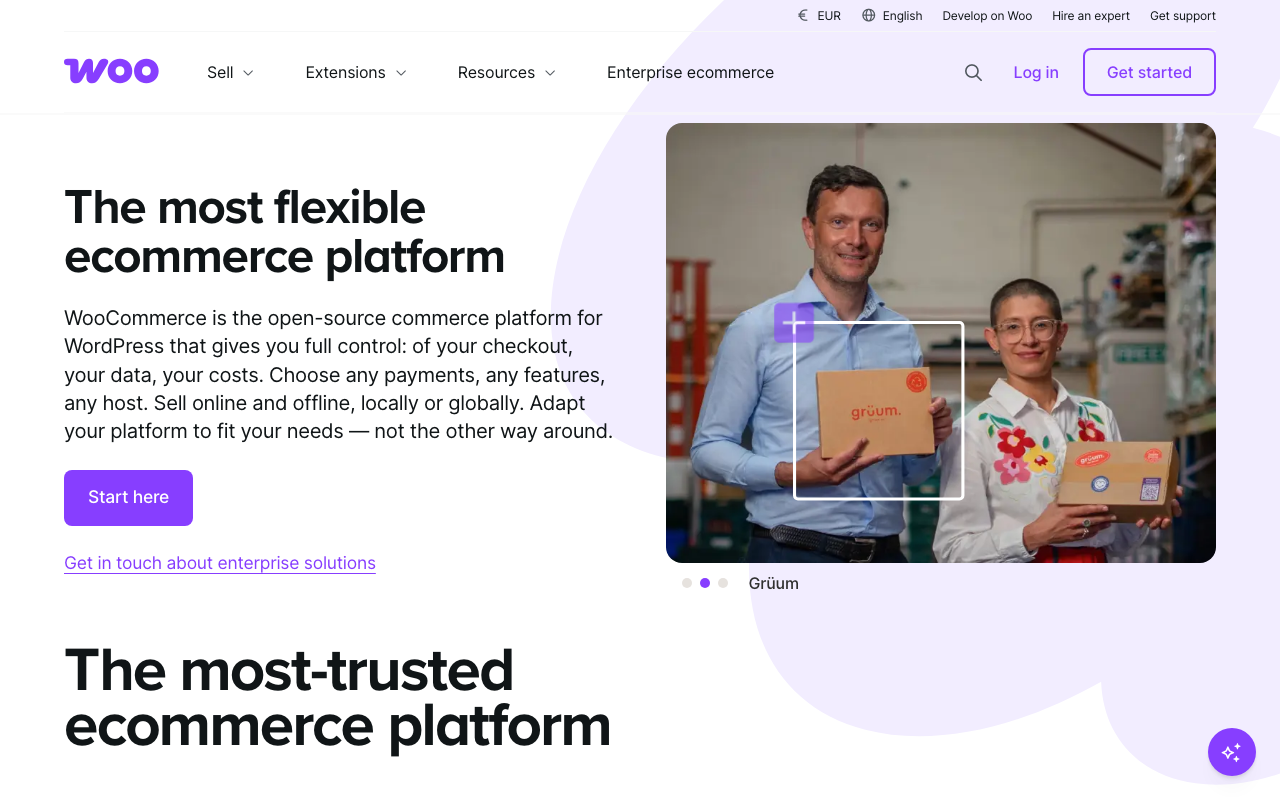Viewport: 1280px width, 800px height.
Task: Open the Get support link
Action: click(1183, 16)
